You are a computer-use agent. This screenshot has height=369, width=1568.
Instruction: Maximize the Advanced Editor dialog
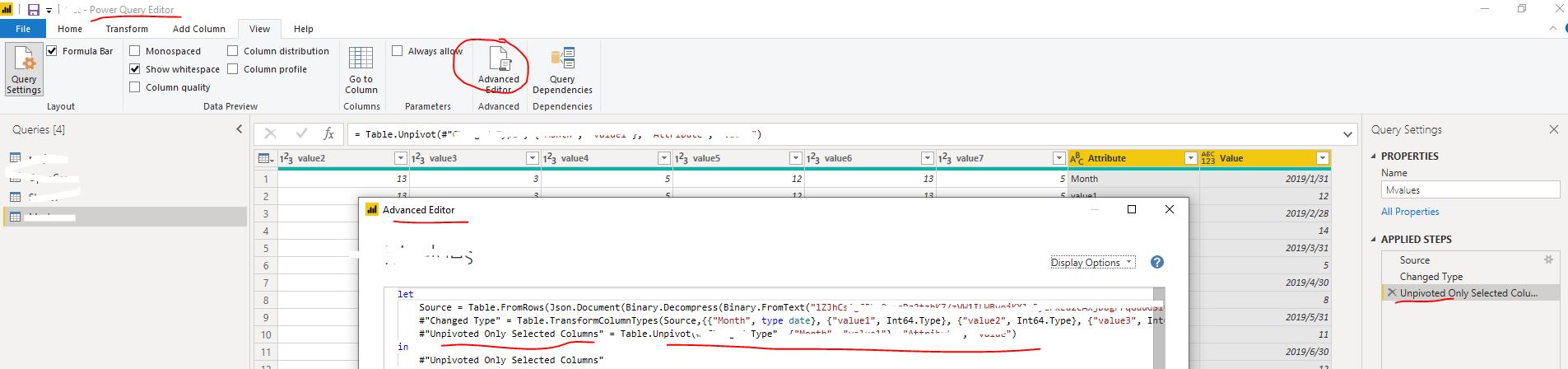coord(1131,209)
